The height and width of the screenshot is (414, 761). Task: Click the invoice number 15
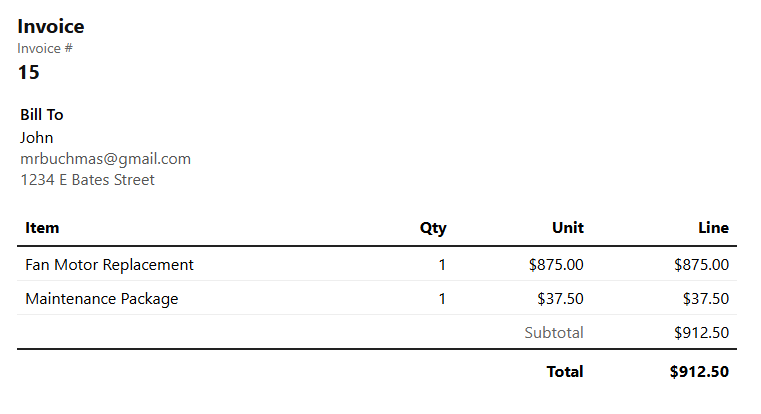pyautogui.click(x=28, y=72)
